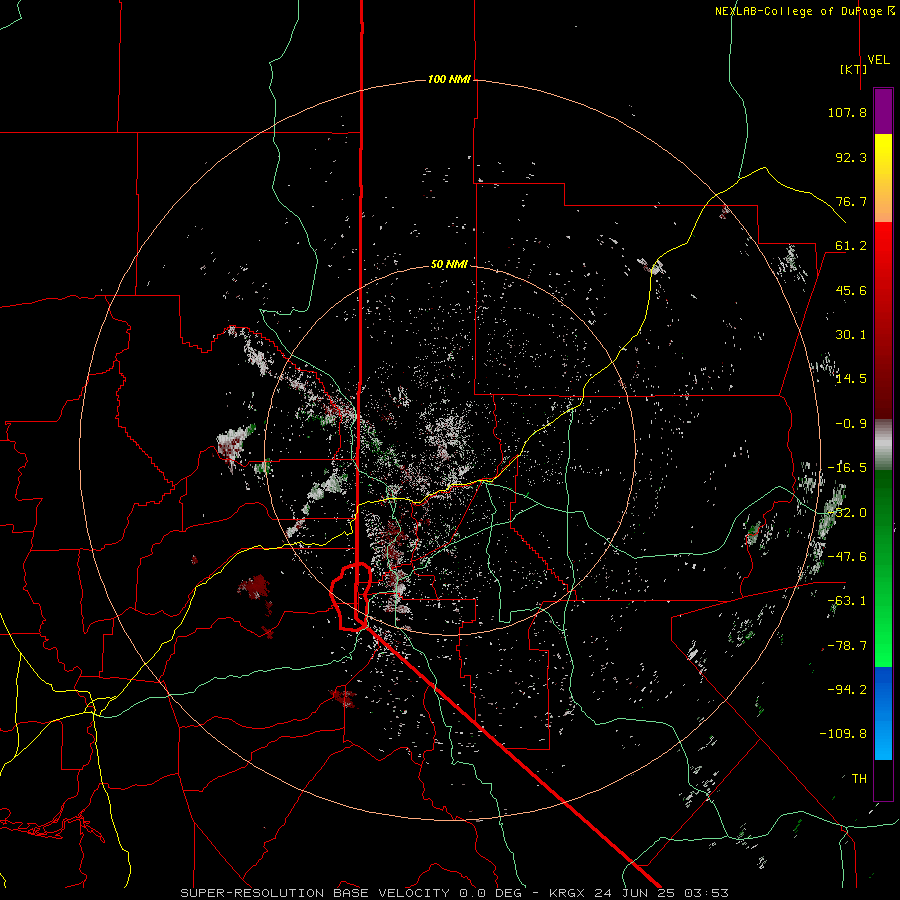Viewport: 900px width, 900px height.
Task: Pick the gray near-zero segment of the color bar
Action: point(883,445)
